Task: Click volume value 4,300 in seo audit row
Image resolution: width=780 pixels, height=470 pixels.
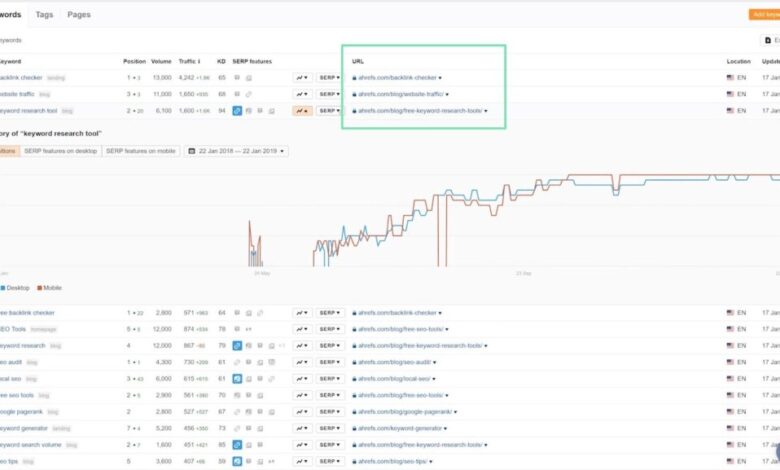Action: (x=164, y=362)
